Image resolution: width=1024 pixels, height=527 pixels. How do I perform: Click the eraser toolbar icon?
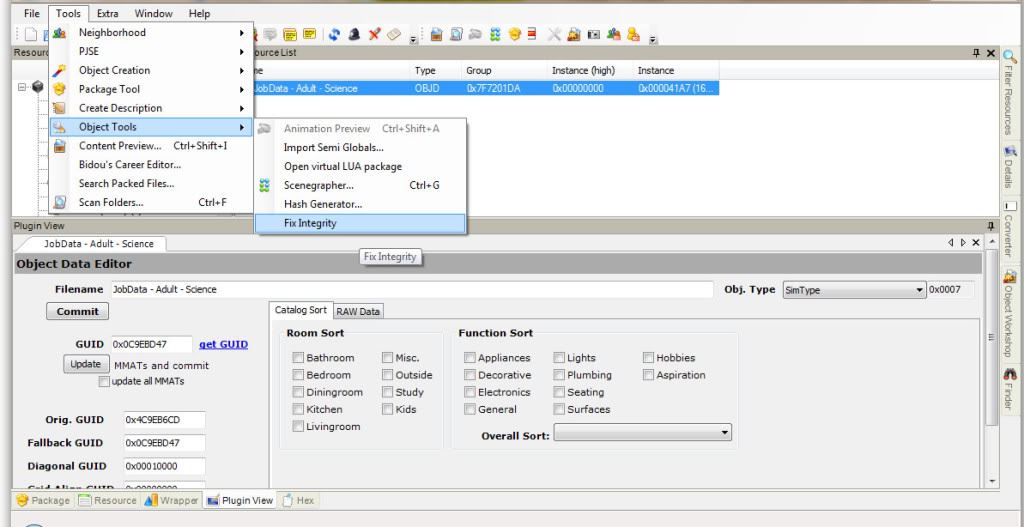click(x=393, y=35)
